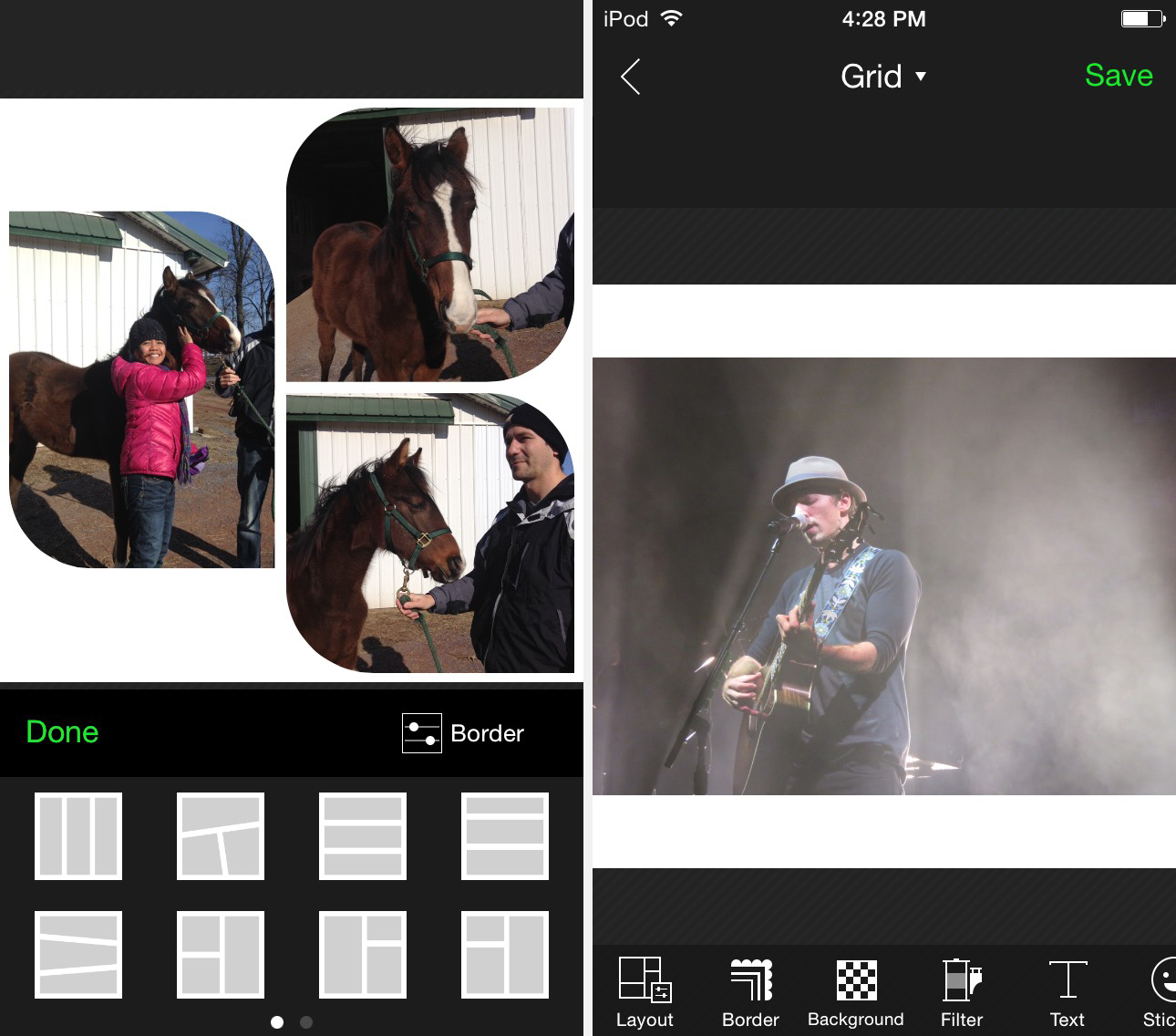Open the Background checkerboard tool

point(855,992)
